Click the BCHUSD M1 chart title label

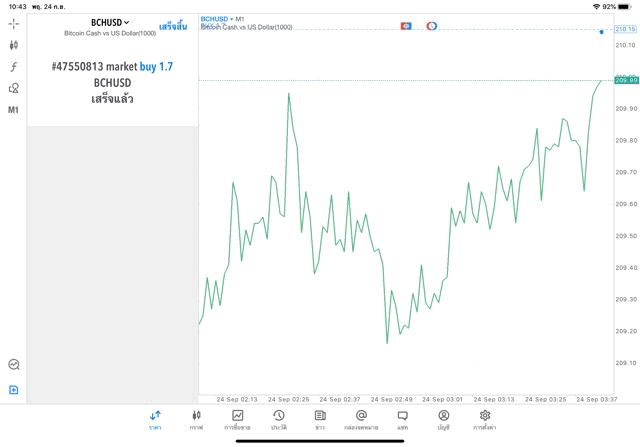tap(223, 19)
